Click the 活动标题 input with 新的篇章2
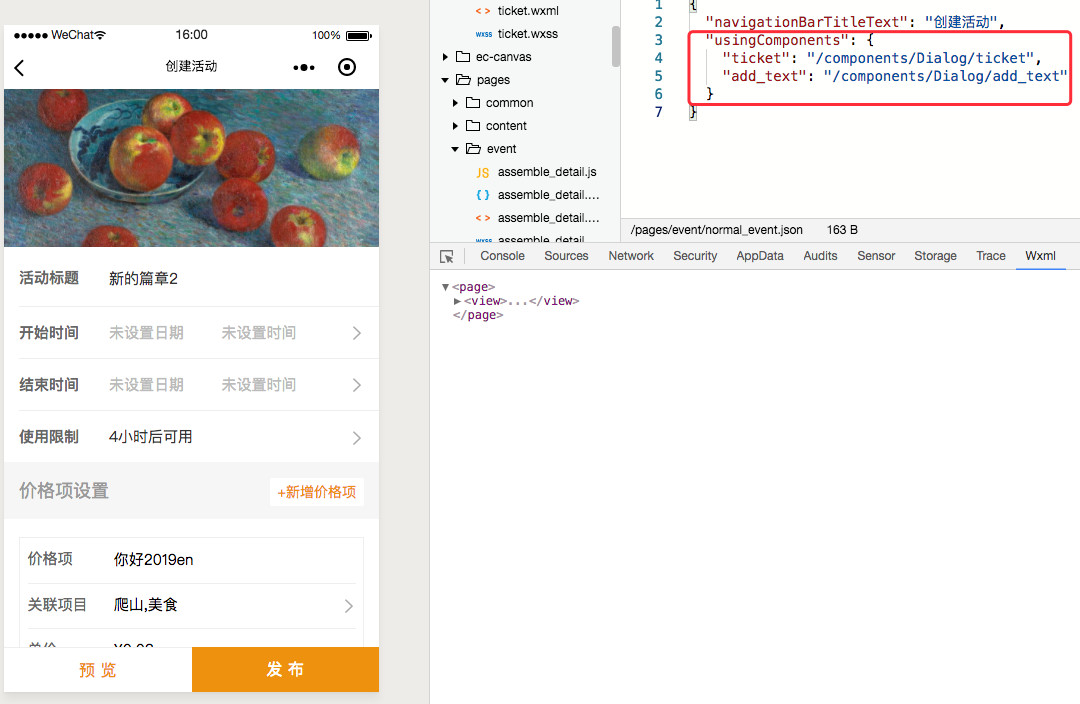This screenshot has width=1080, height=704. pyautogui.click(x=143, y=278)
